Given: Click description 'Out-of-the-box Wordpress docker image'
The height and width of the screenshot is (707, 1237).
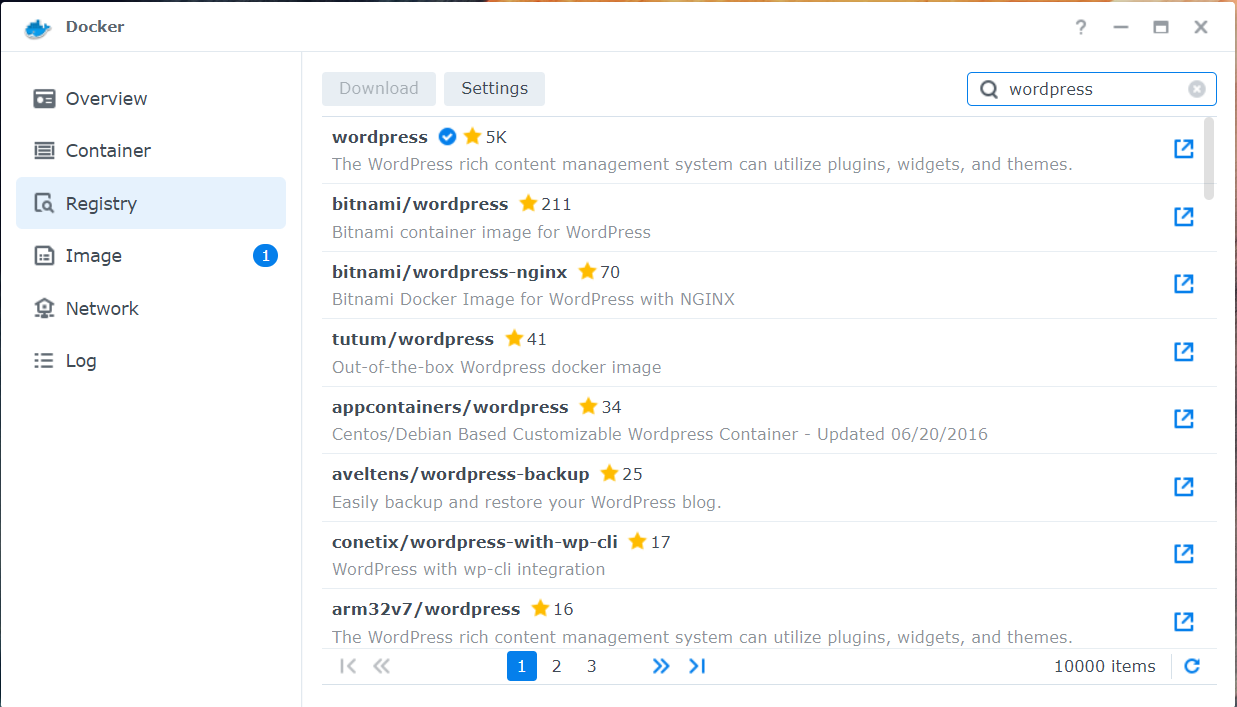Looking at the screenshot, I should tap(496, 367).
